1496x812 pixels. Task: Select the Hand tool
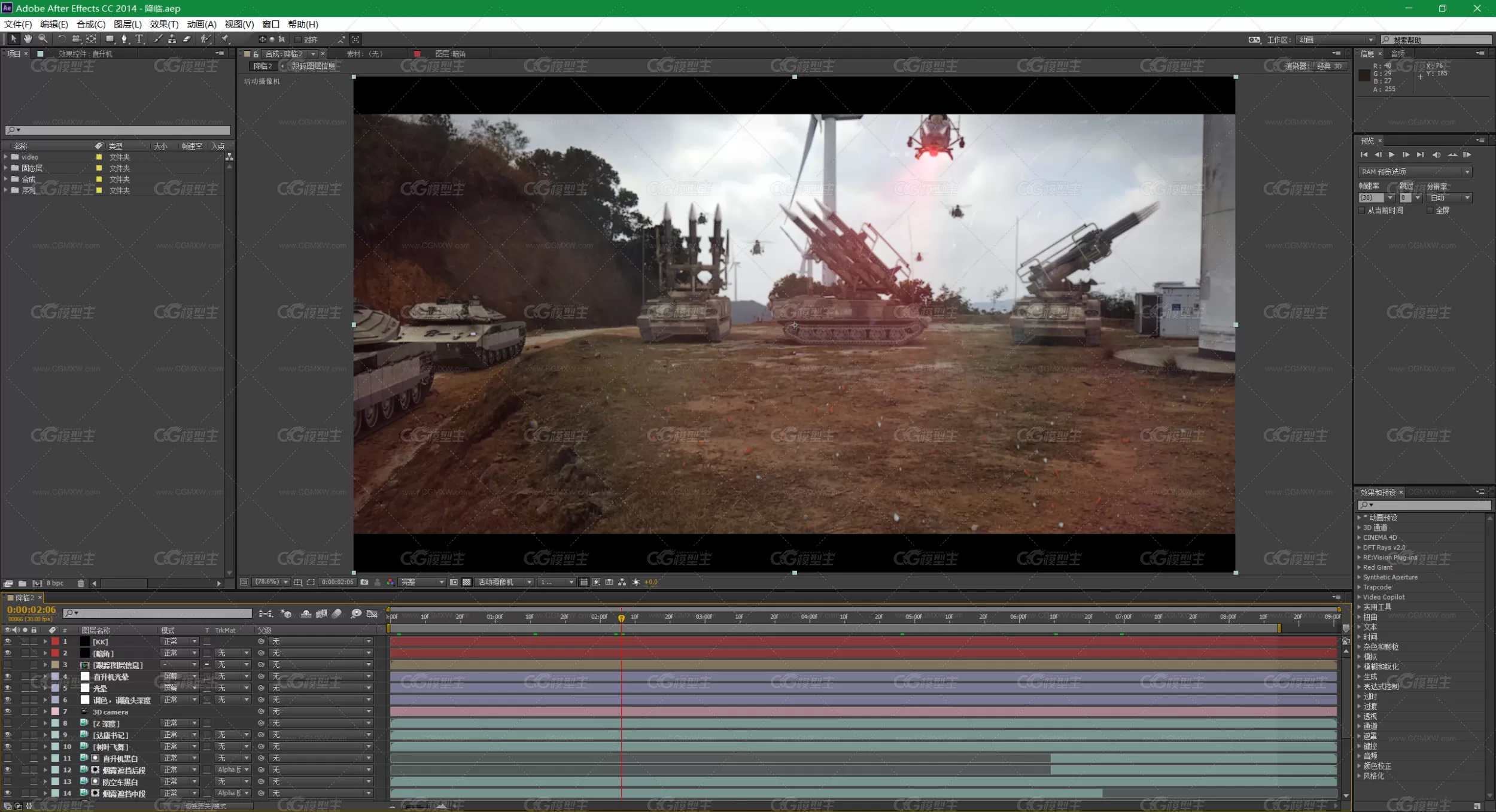28,39
